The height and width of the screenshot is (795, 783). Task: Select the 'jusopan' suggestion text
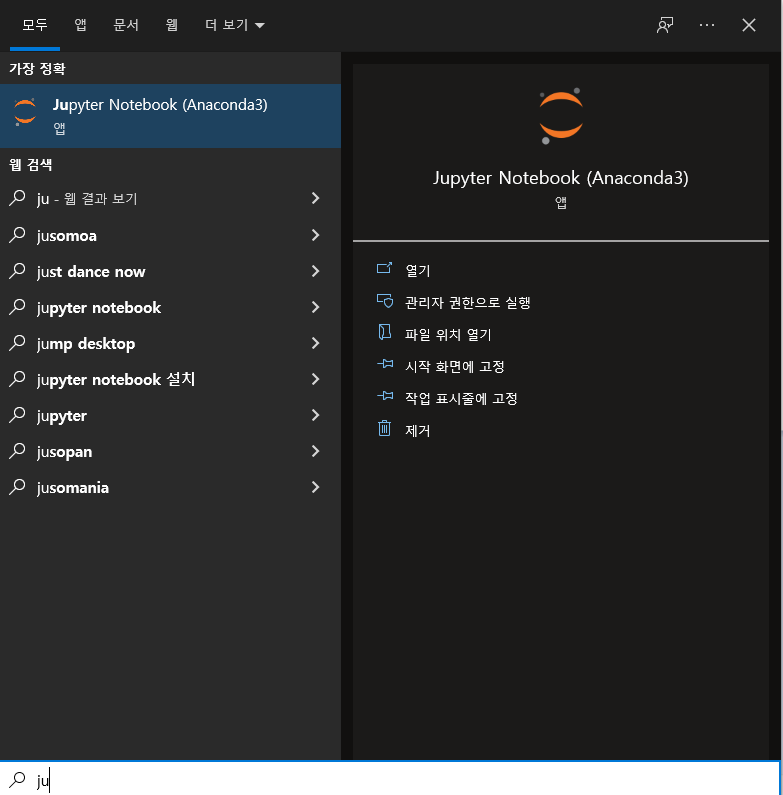[x=64, y=452]
